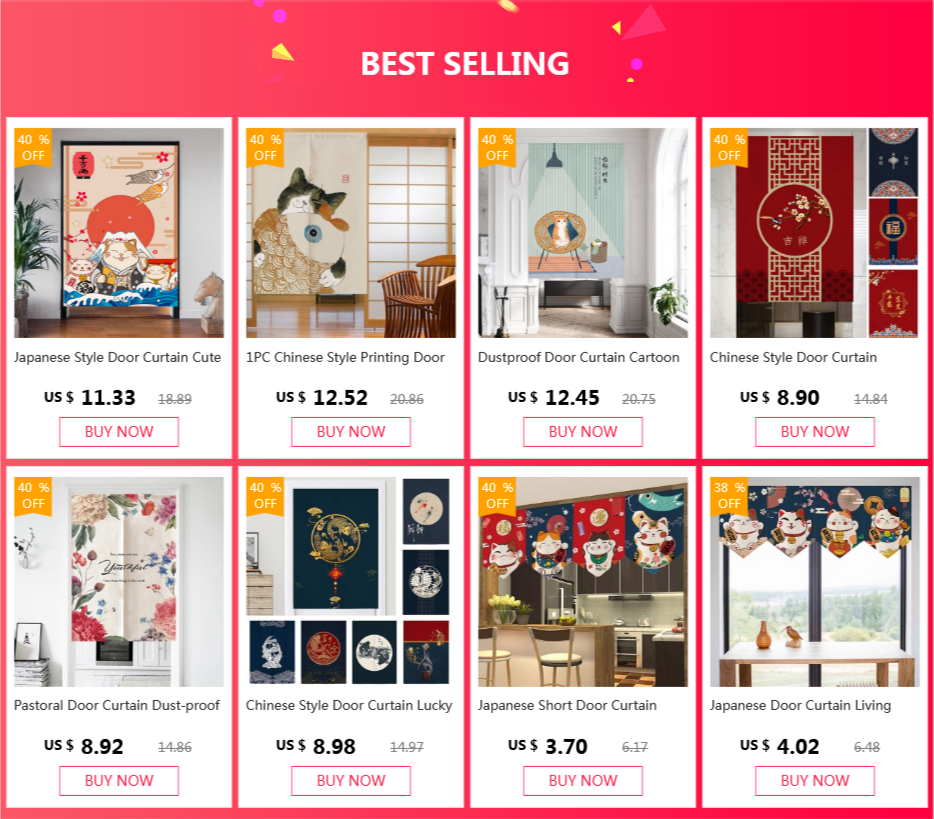Click Buy Now for Japanese Style Door Curtain Cute
The width and height of the screenshot is (934, 819).
point(119,432)
